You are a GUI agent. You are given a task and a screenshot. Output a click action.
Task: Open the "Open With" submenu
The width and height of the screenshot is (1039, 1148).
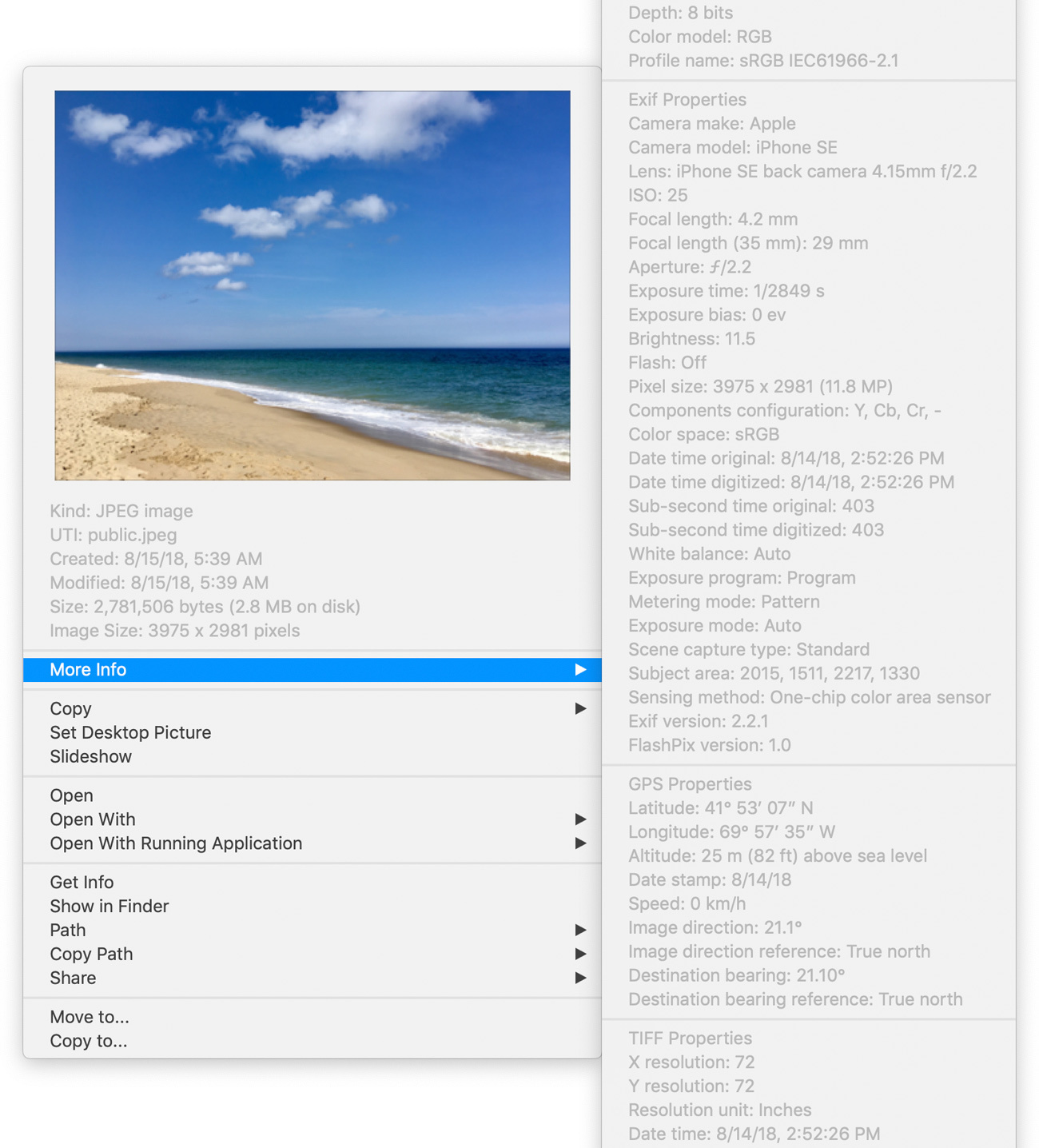[x=92, y=819]
